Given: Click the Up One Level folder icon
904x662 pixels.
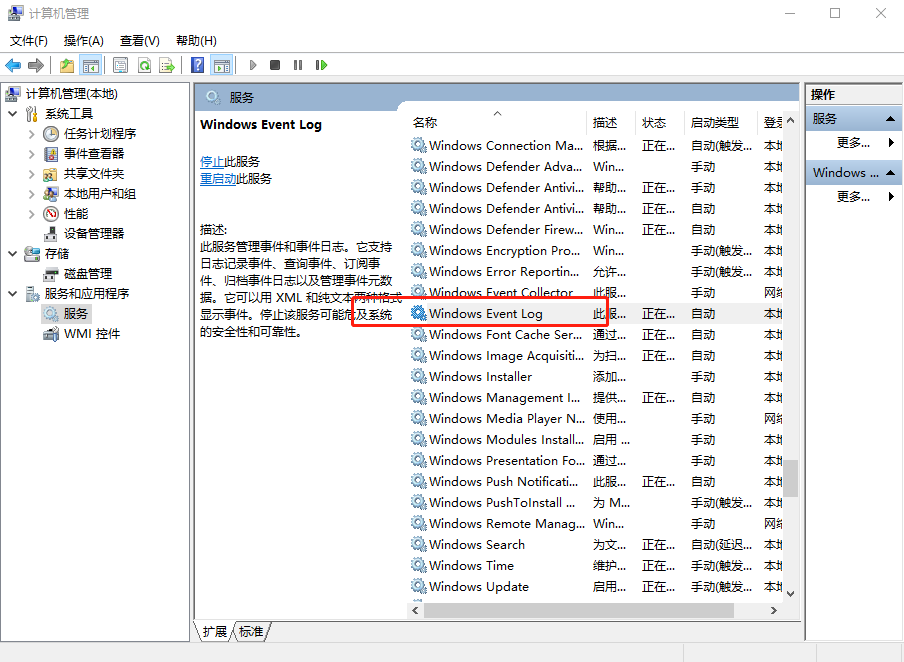Looking at the screenshot, I should (x=66, y=65).
